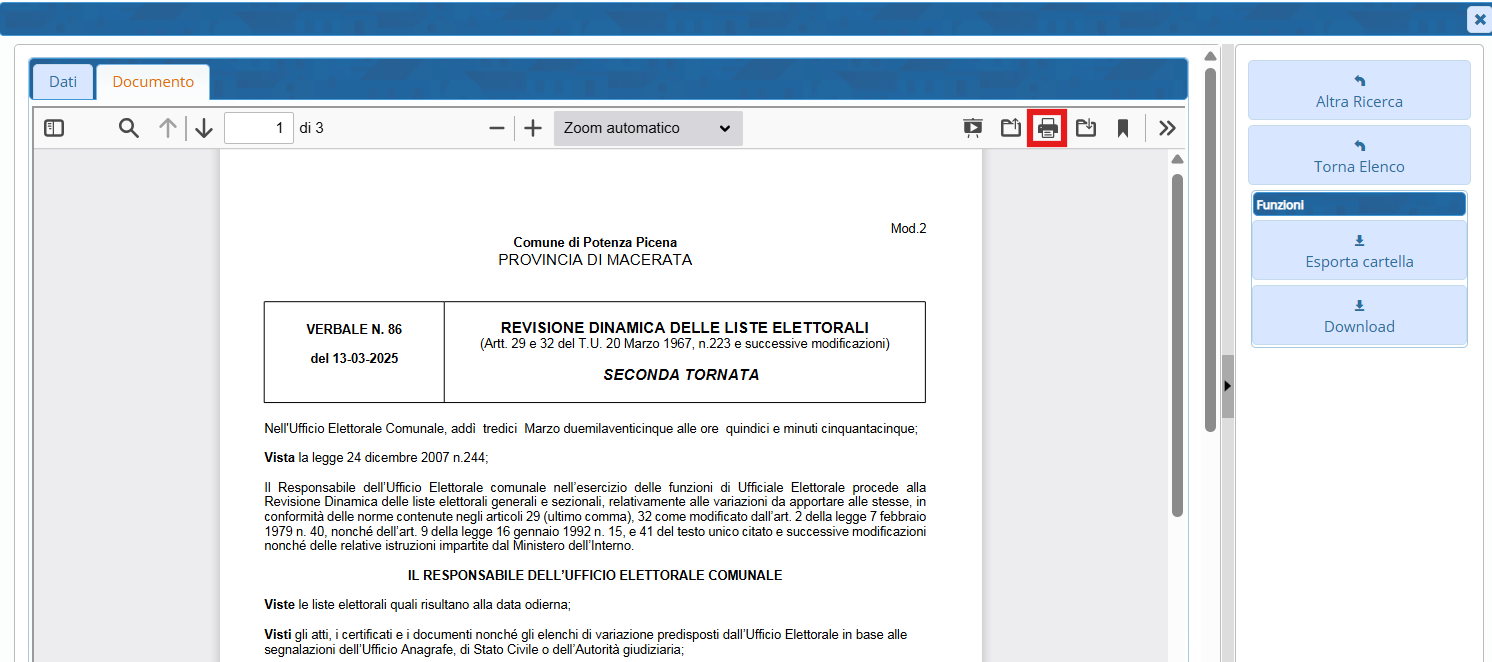Image resolution: width=1492 pixels, height=662 pixels.
Task: Zoom in with the plus icon
Action: click(533, 128)
